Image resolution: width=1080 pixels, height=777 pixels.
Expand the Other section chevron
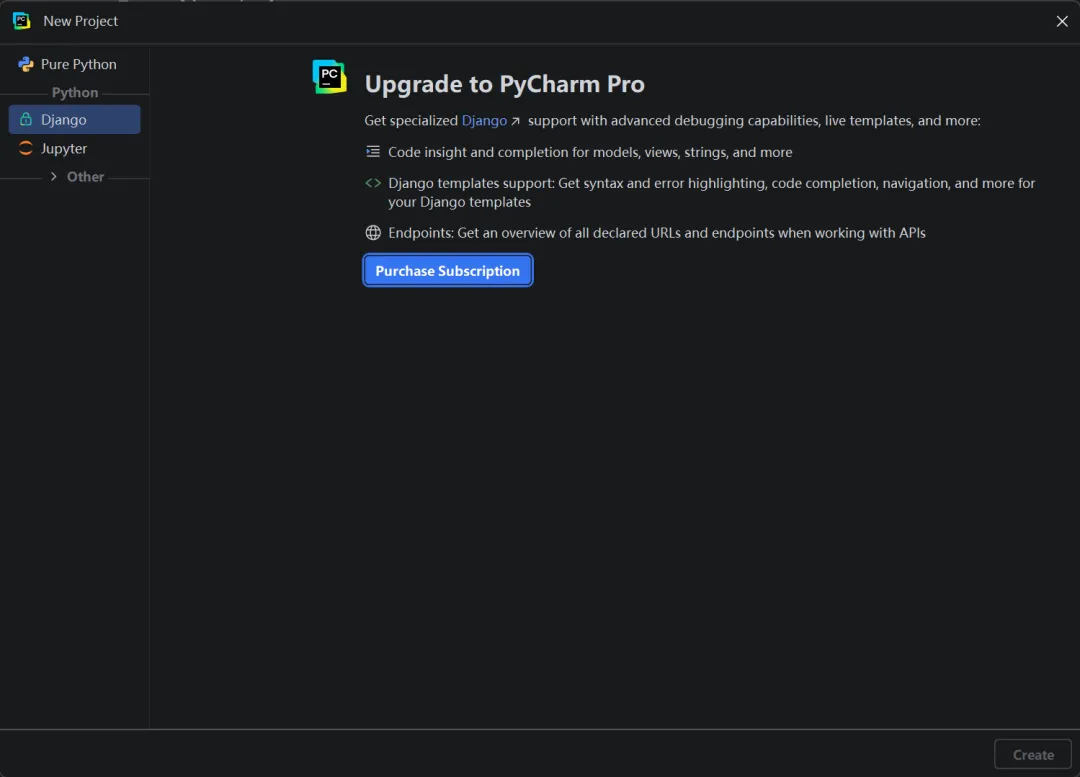click(x=54, y=176)
